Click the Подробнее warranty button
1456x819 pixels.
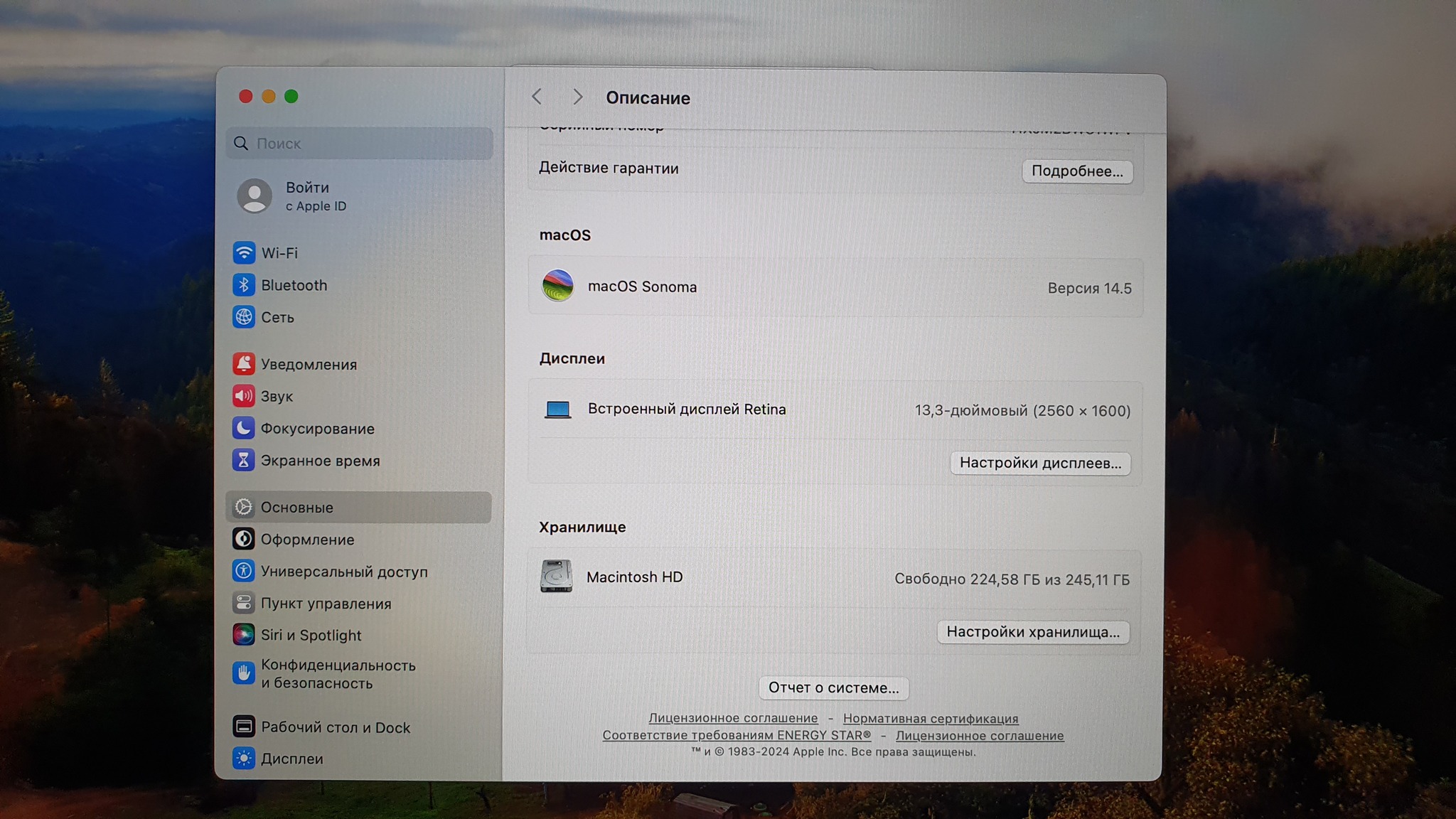point(1076,171)
